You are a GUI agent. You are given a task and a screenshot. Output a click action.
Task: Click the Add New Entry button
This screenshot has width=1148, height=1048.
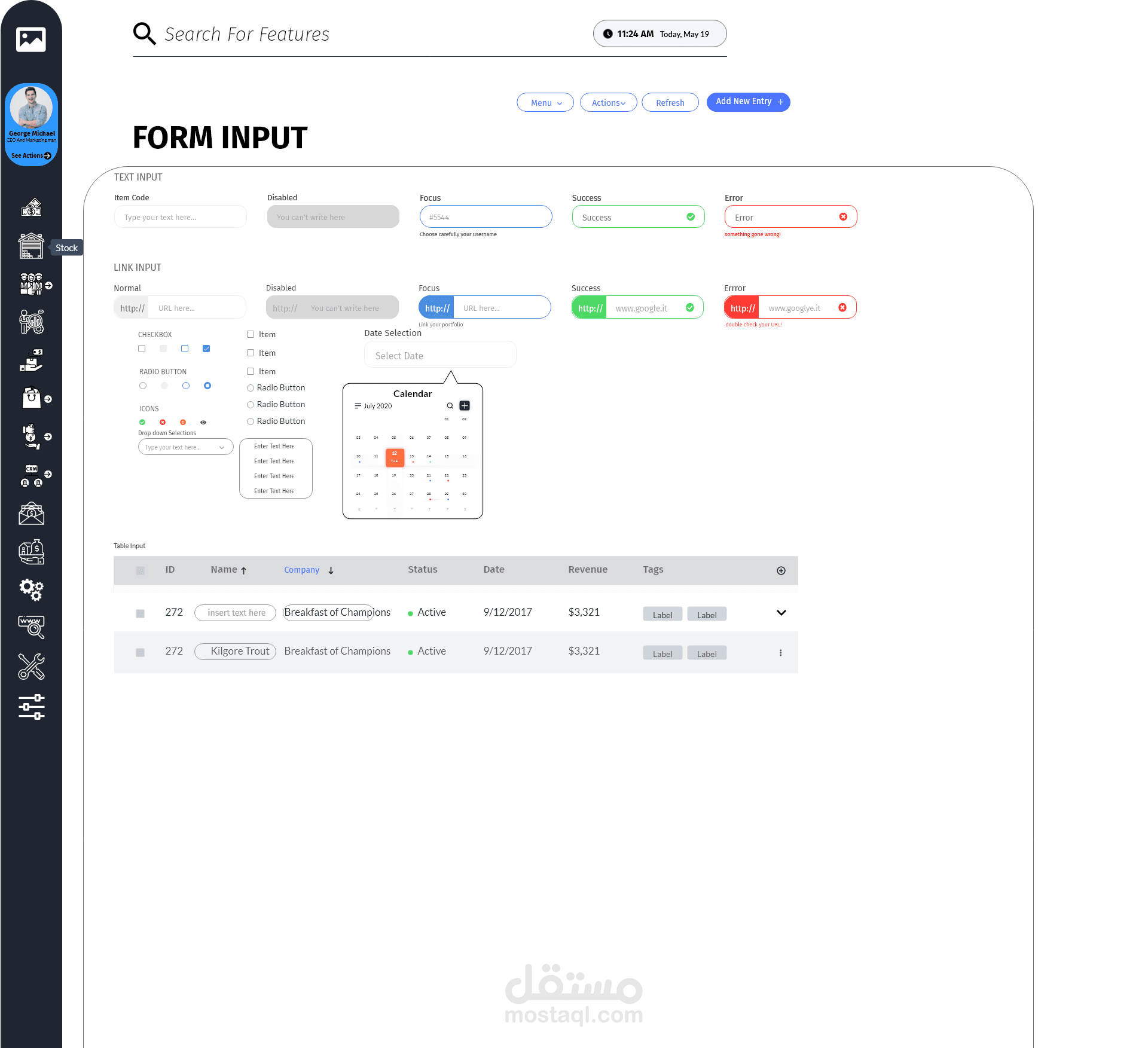click(748, 102)
